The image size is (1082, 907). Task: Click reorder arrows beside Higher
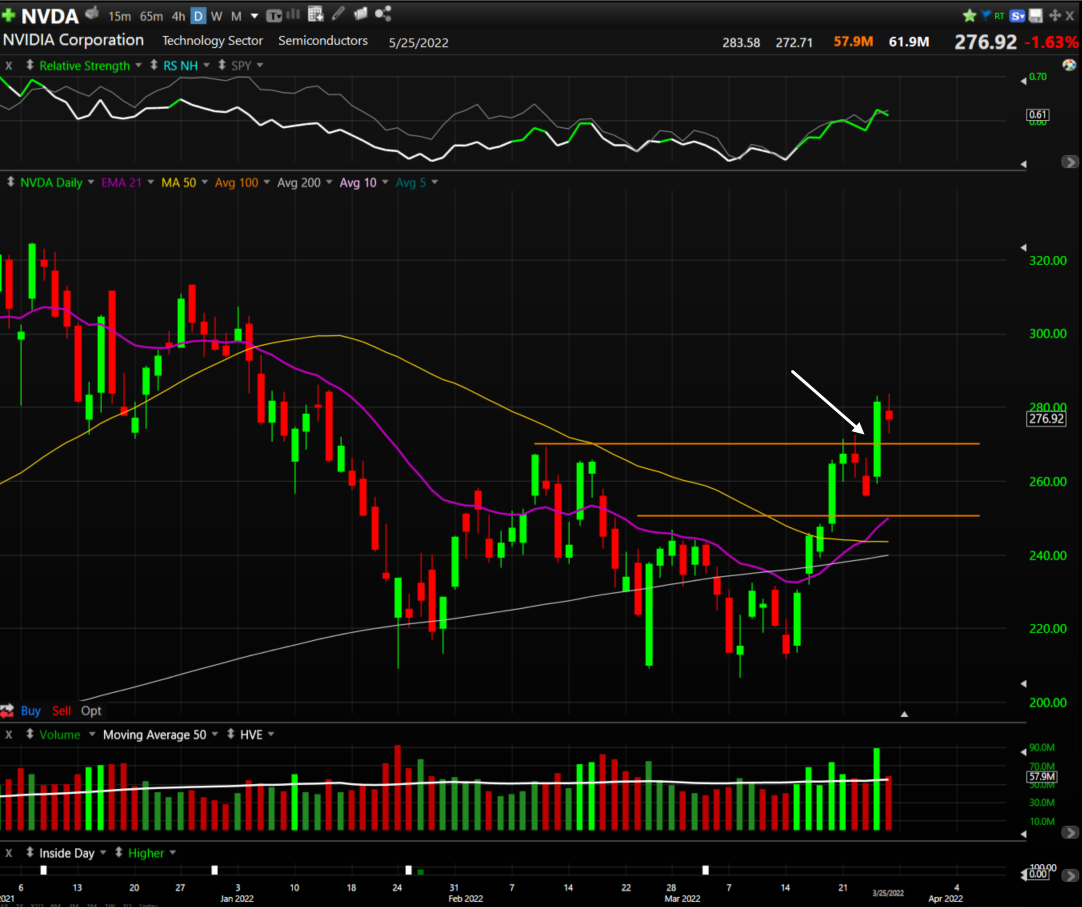(119, 852)
